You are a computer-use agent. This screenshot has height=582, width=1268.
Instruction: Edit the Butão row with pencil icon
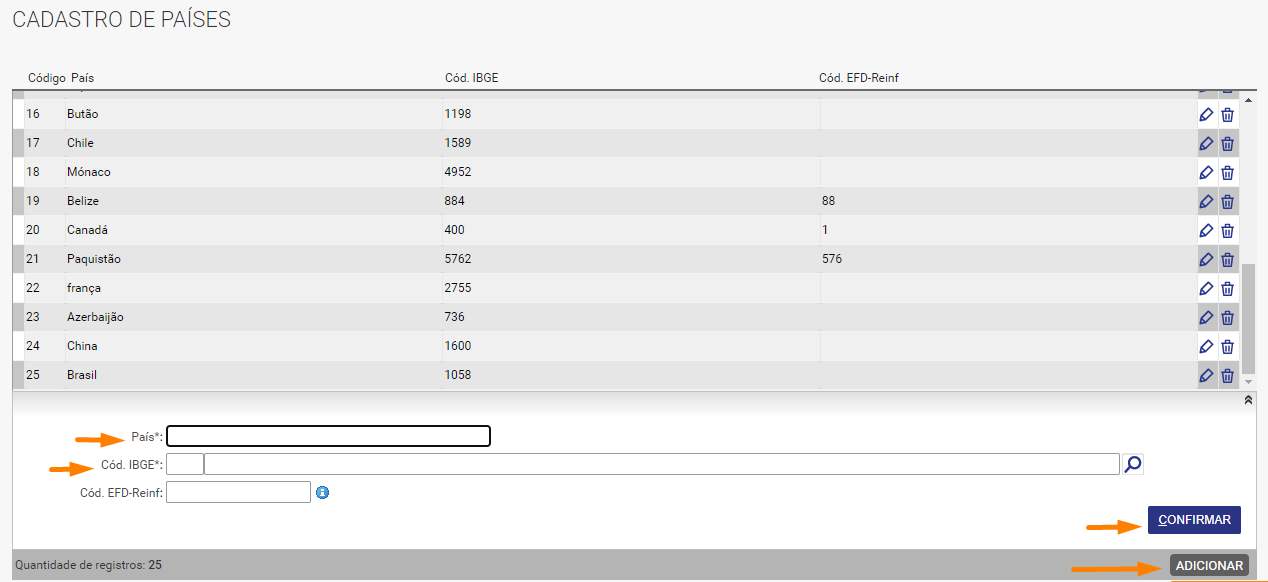[1206, 115]
